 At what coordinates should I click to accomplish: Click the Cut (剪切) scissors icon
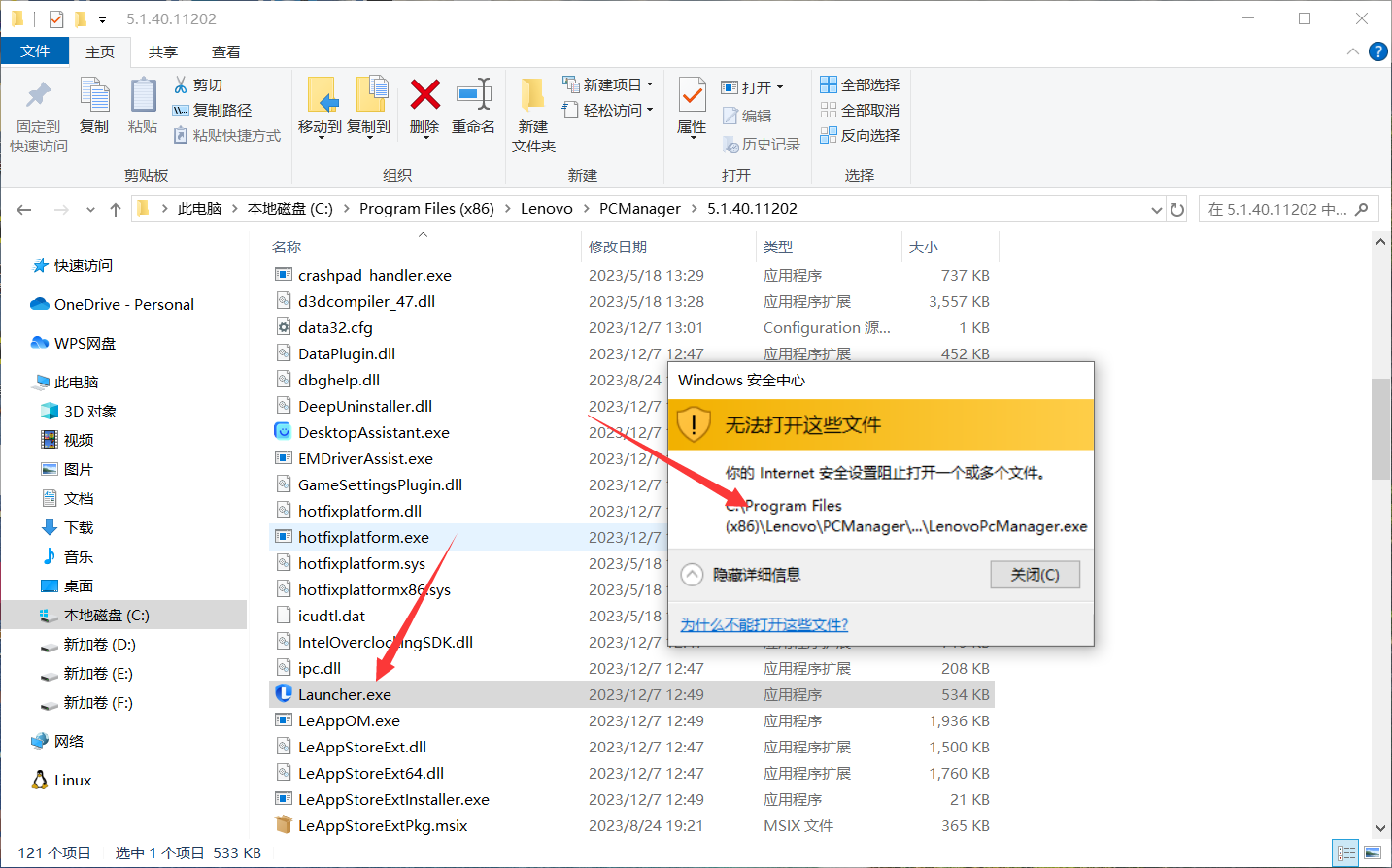[181, 84]
